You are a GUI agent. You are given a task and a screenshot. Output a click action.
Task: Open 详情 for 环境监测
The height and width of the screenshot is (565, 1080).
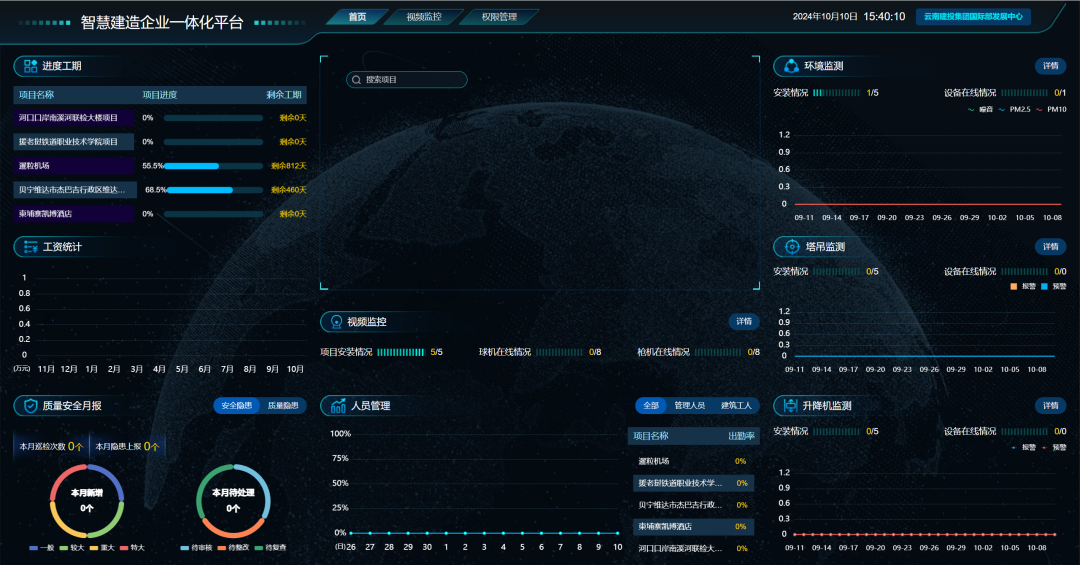[x=1050, y=66]
